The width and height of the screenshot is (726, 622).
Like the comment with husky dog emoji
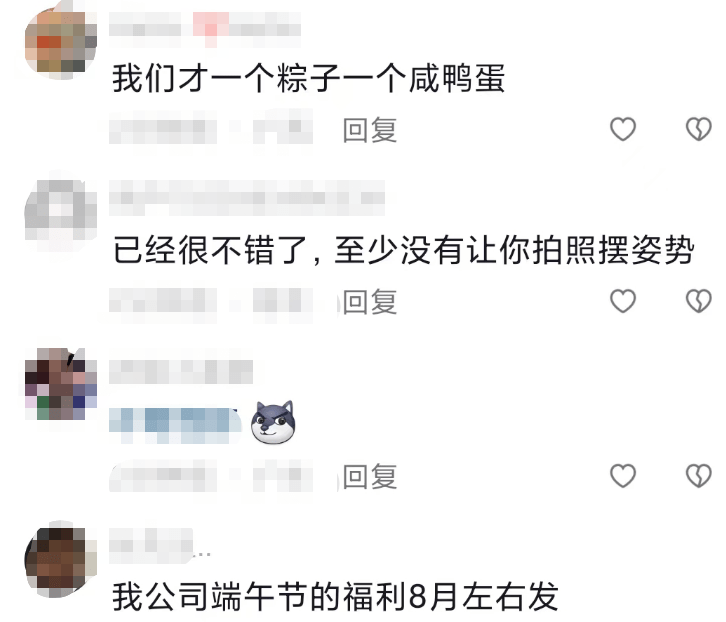coord(623,476)
